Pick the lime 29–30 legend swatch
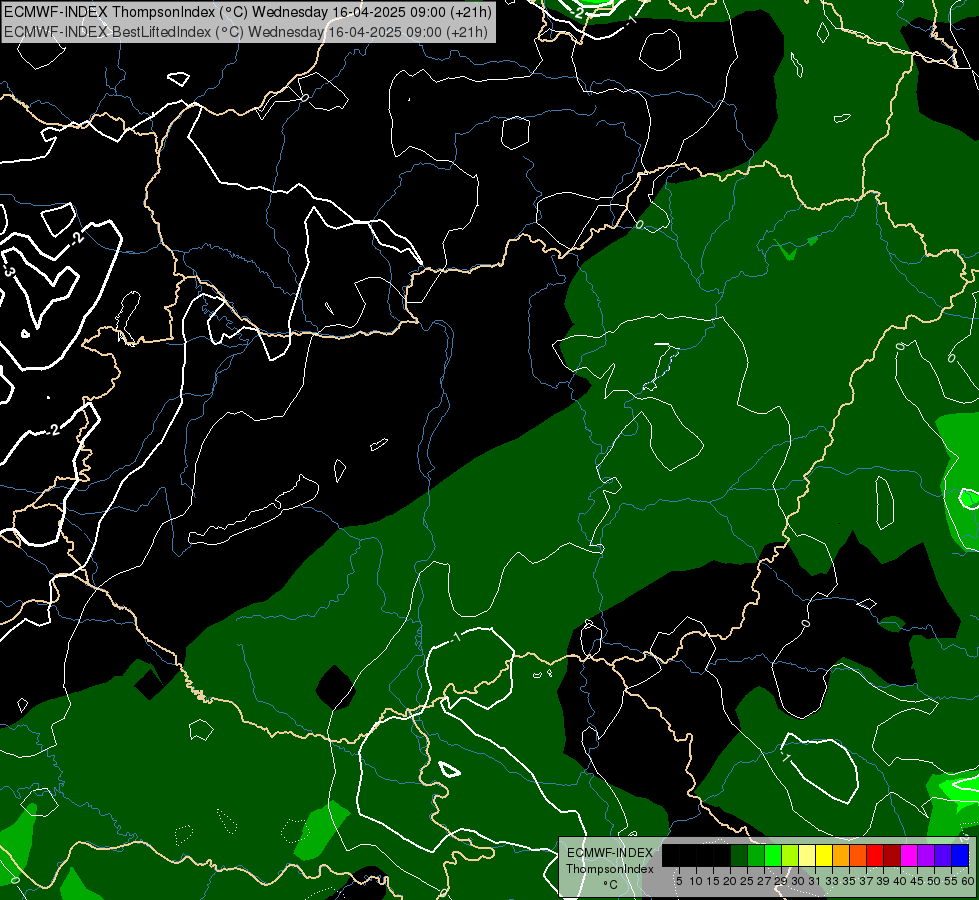 790,855
